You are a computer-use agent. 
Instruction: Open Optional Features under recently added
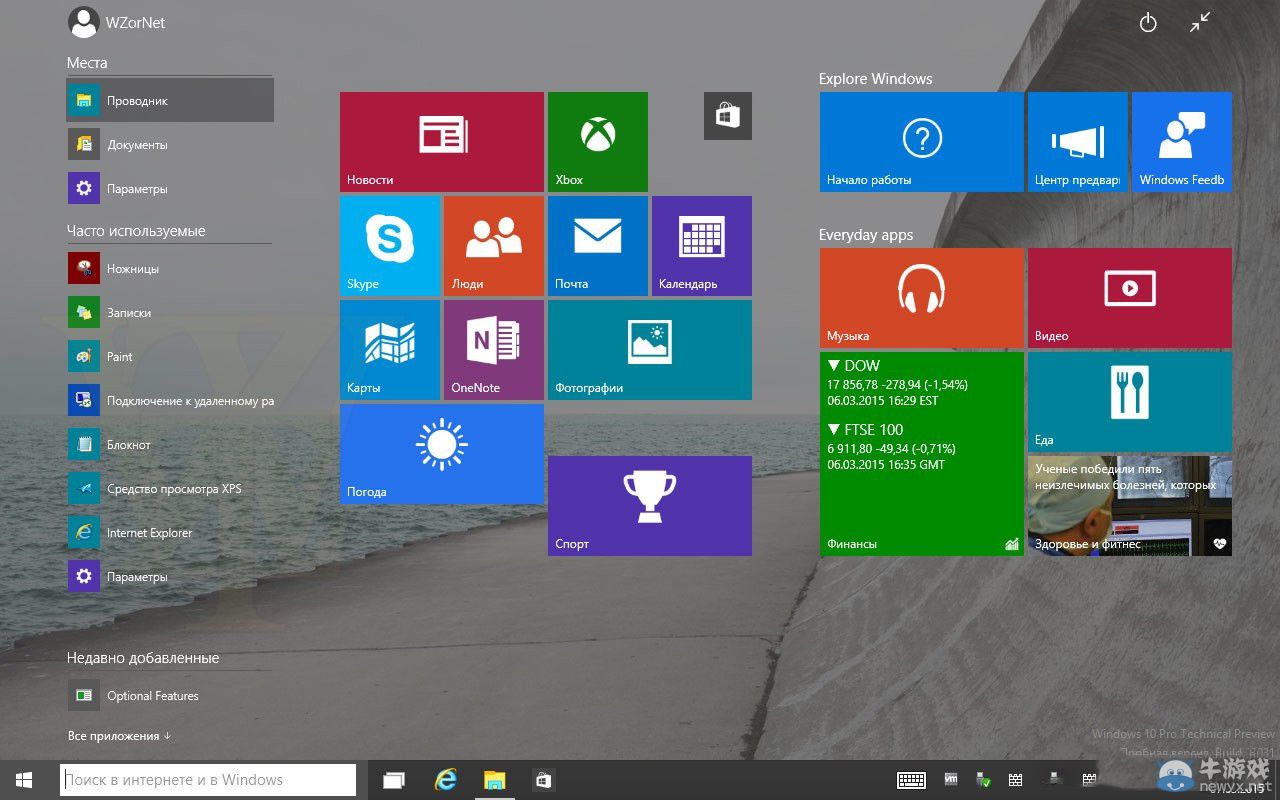click(170, 695)
